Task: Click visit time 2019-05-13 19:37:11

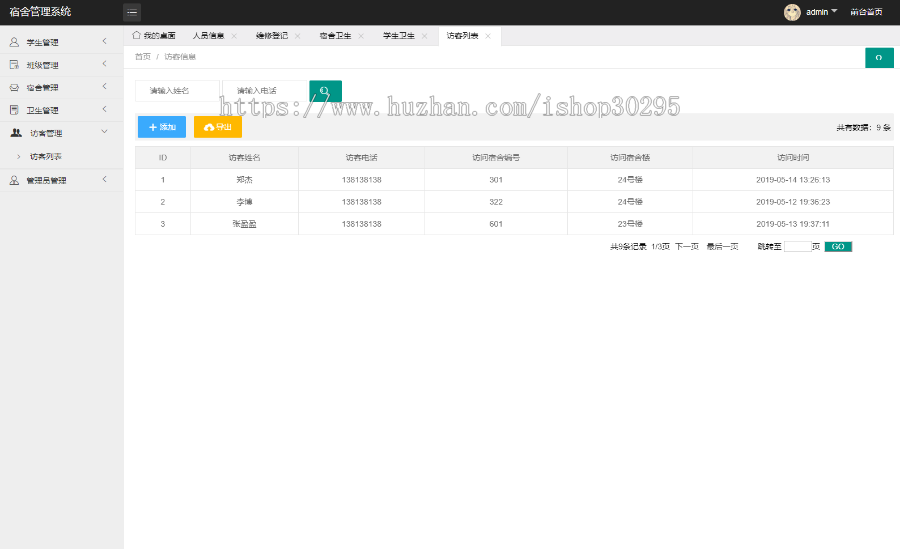Action: coord(793,224)
